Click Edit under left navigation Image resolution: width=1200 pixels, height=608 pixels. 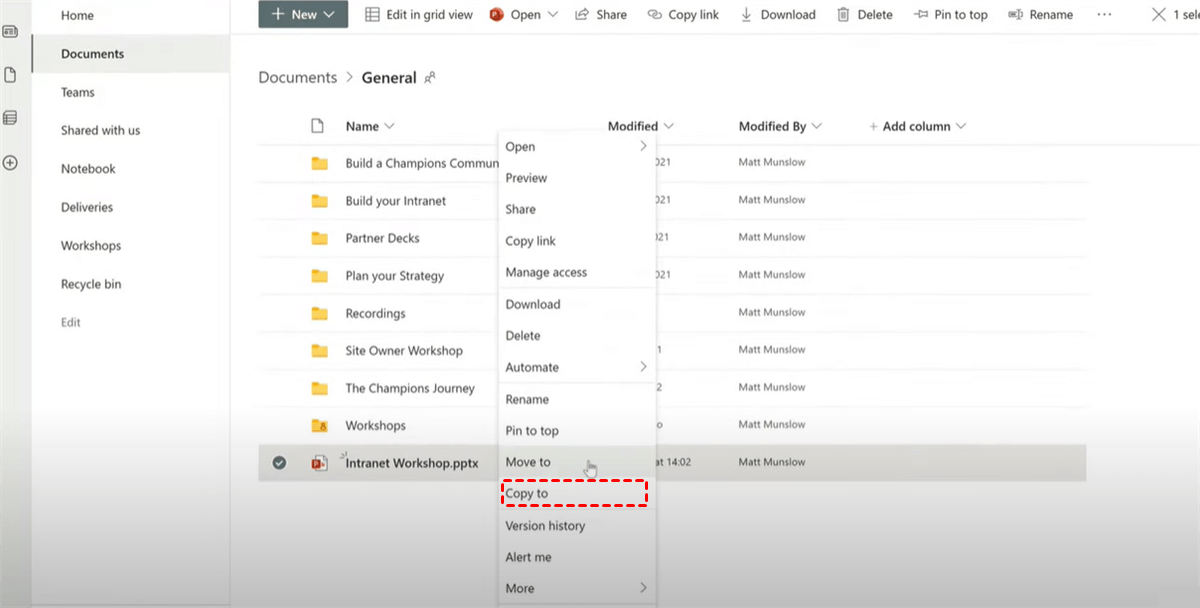(x=71, y=322)
